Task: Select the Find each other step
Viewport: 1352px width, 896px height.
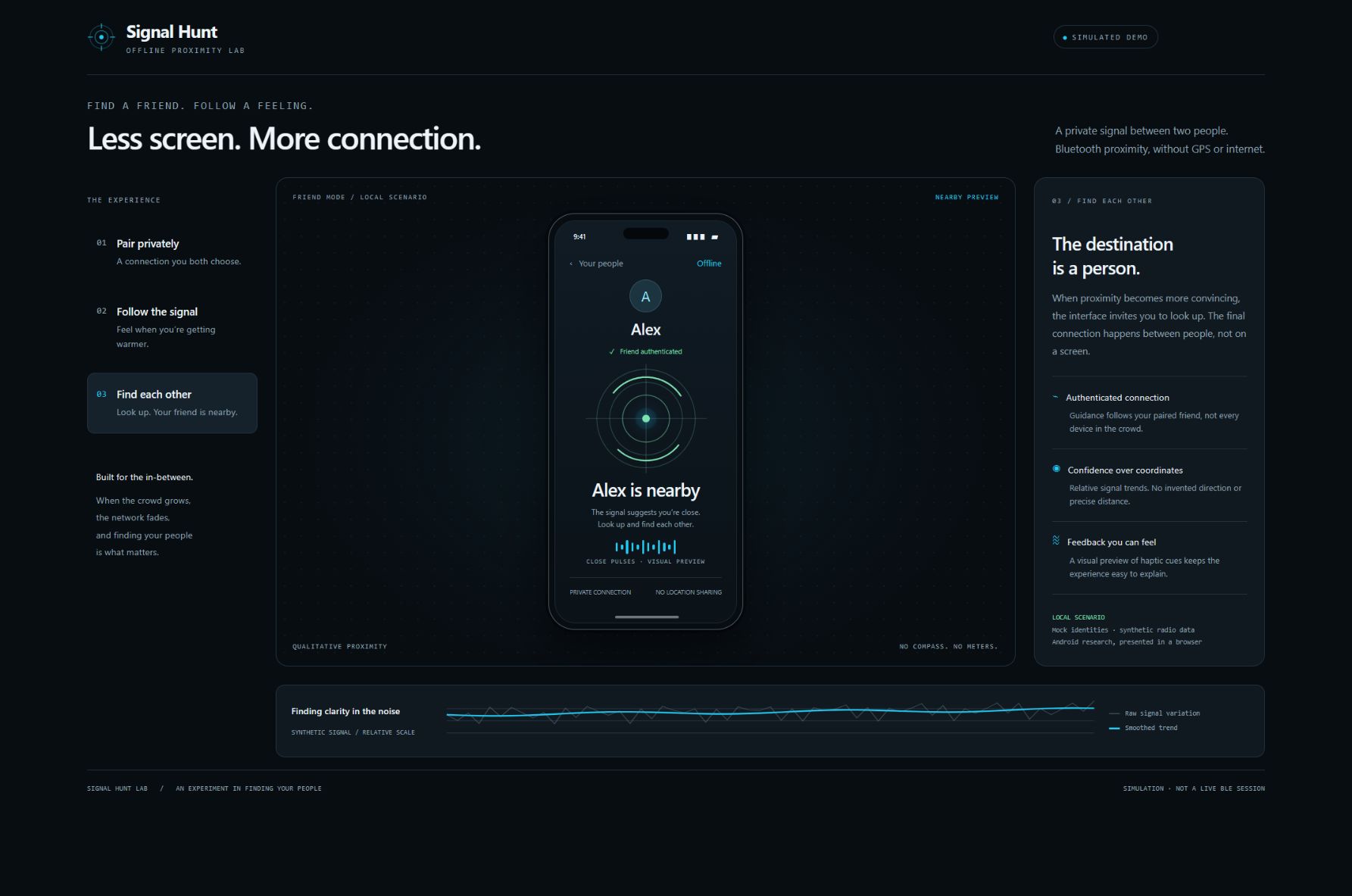Action: pyautogui.click(x=172, y=403)
